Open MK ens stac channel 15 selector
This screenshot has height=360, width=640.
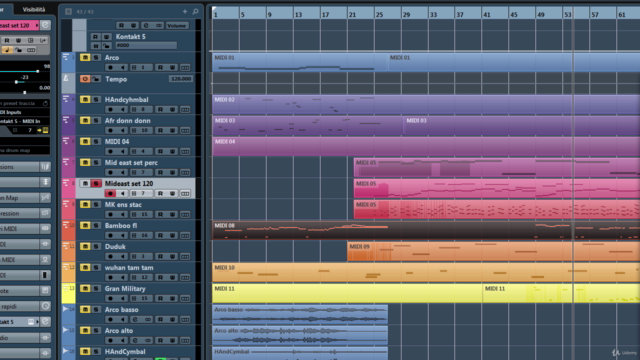[141, 214]
